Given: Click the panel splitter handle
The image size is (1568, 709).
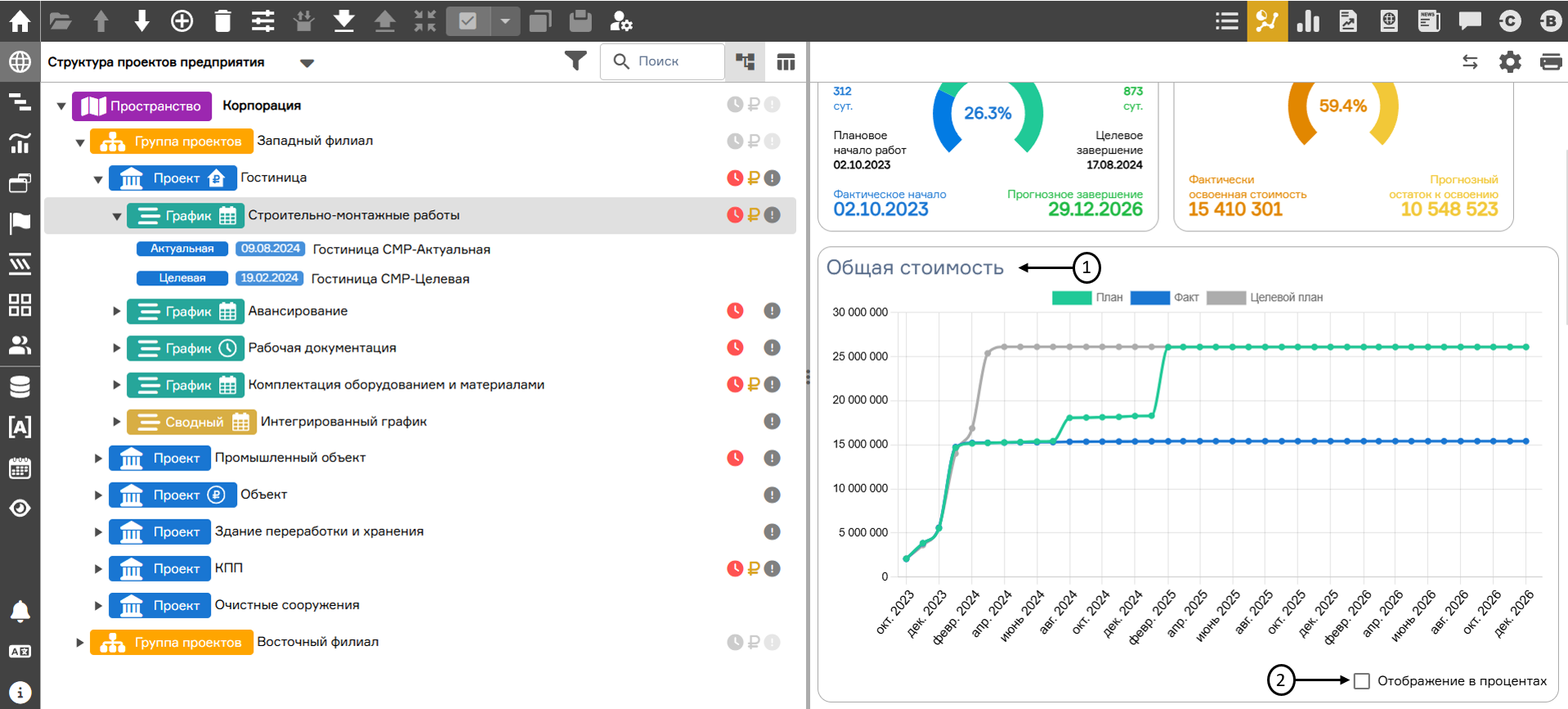Looking at the screenshot, I should tap(808, 376).
